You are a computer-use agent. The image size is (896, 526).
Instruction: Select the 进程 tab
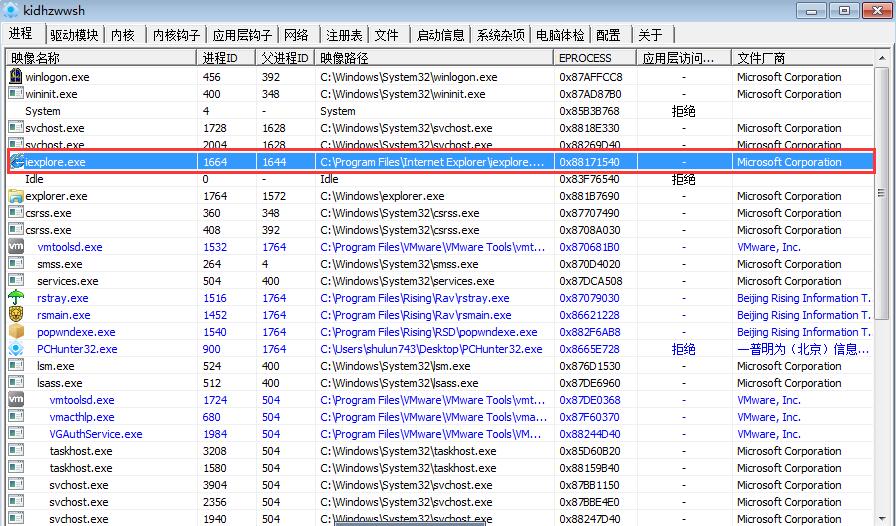(21, 33)
